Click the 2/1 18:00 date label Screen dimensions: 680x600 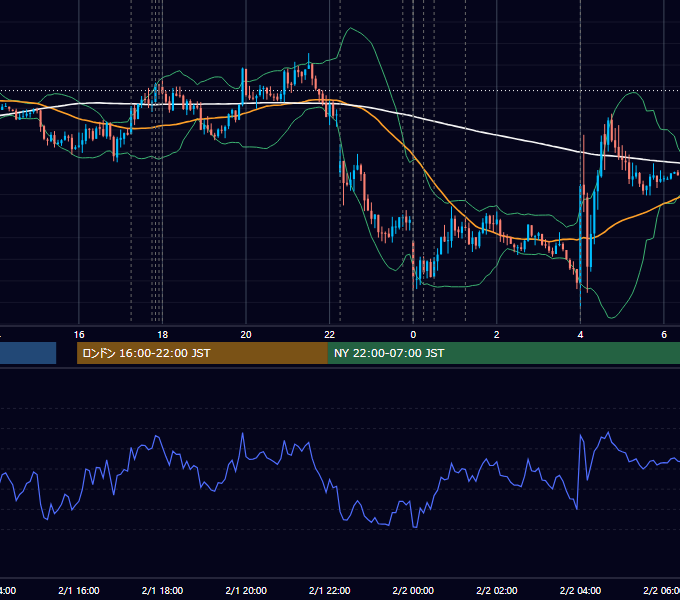coord(162,590)
